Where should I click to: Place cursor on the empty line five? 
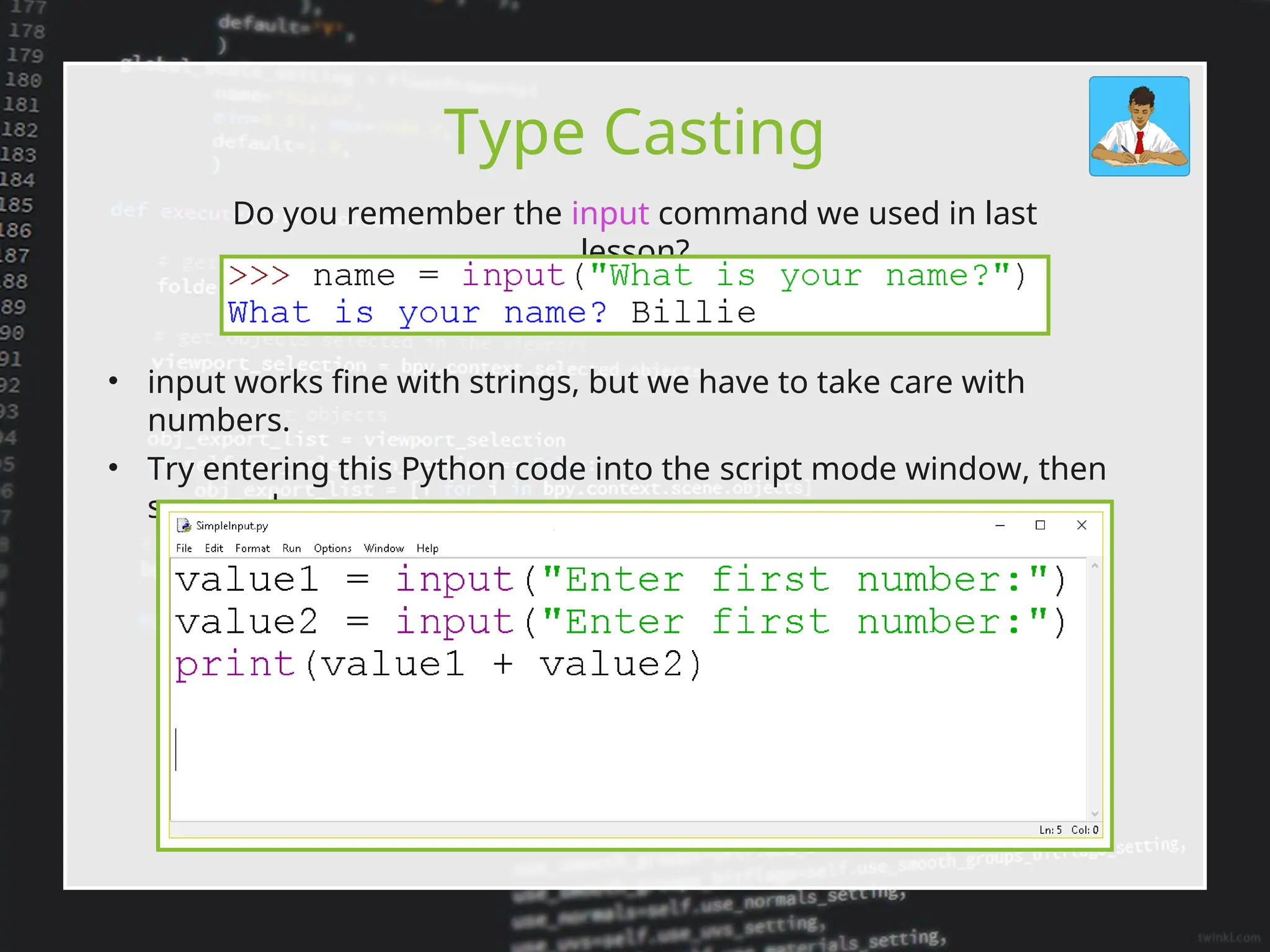pos(628,749)
